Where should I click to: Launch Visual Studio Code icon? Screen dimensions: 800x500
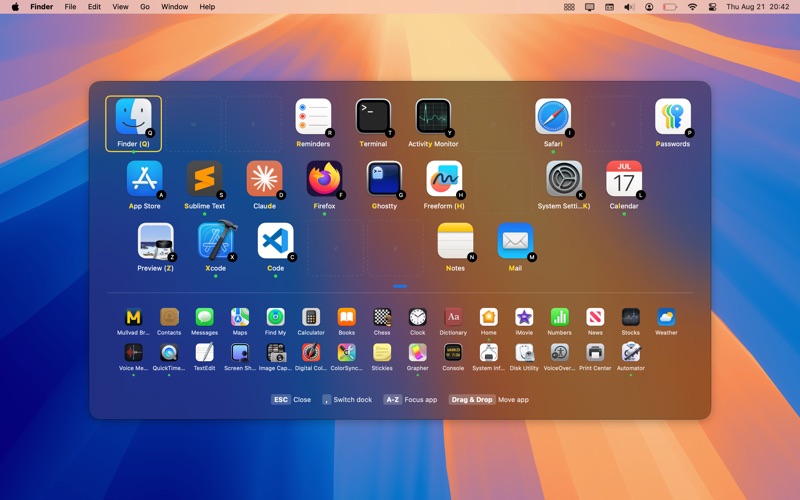coord(276,241)
